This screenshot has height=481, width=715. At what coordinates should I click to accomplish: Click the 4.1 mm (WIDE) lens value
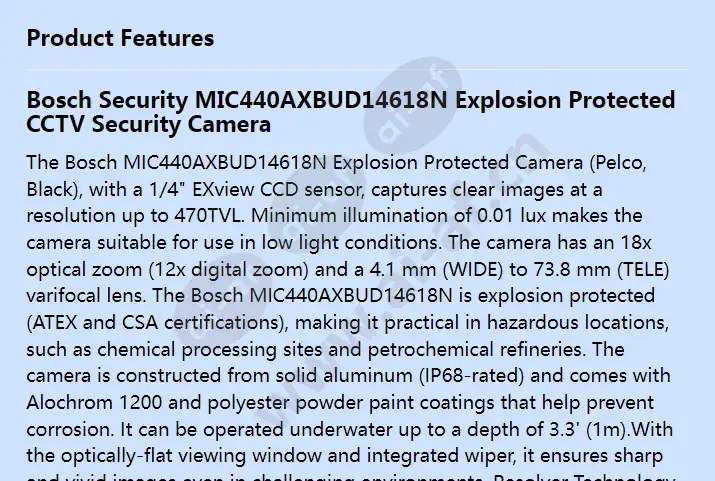click(436, 269)
